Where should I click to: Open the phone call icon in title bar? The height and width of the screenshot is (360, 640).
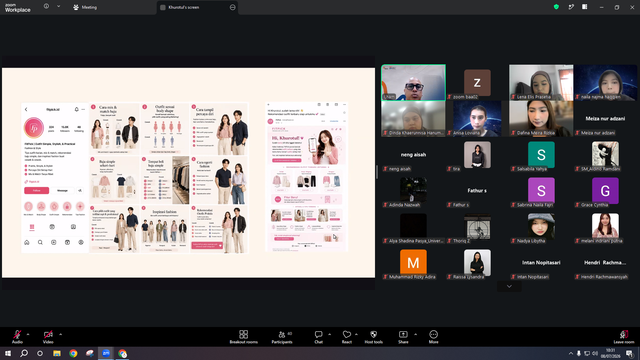tap(571, 7)
